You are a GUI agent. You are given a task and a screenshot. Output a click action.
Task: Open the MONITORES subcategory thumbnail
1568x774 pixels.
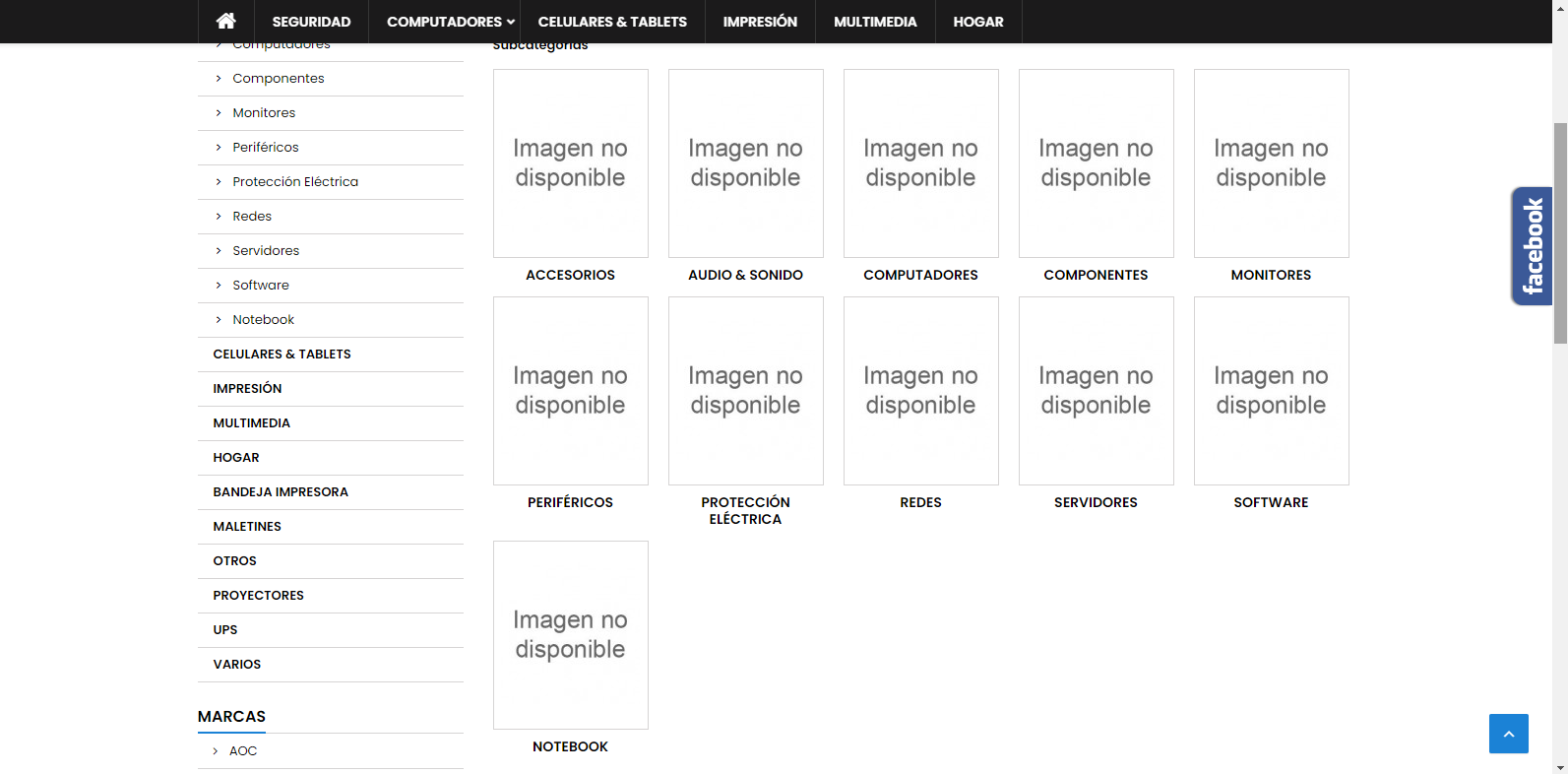click(1272, 163)
